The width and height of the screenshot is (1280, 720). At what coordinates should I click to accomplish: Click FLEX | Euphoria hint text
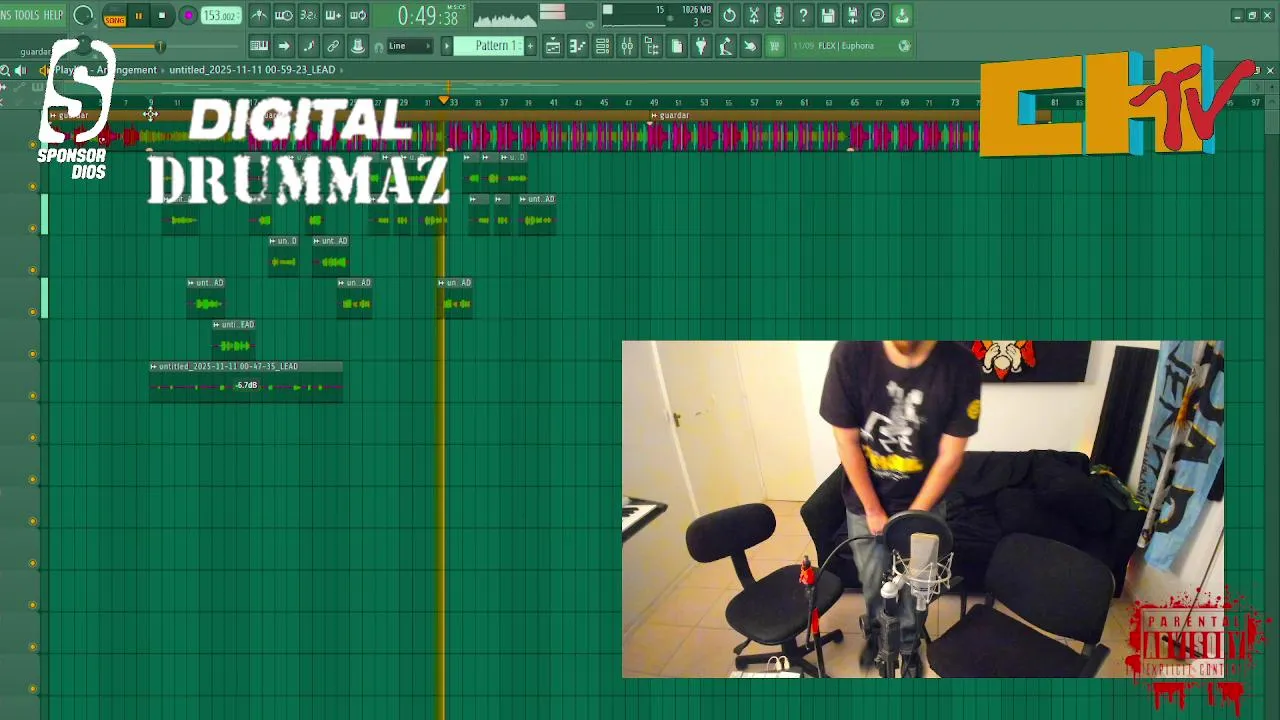(846, 46)
